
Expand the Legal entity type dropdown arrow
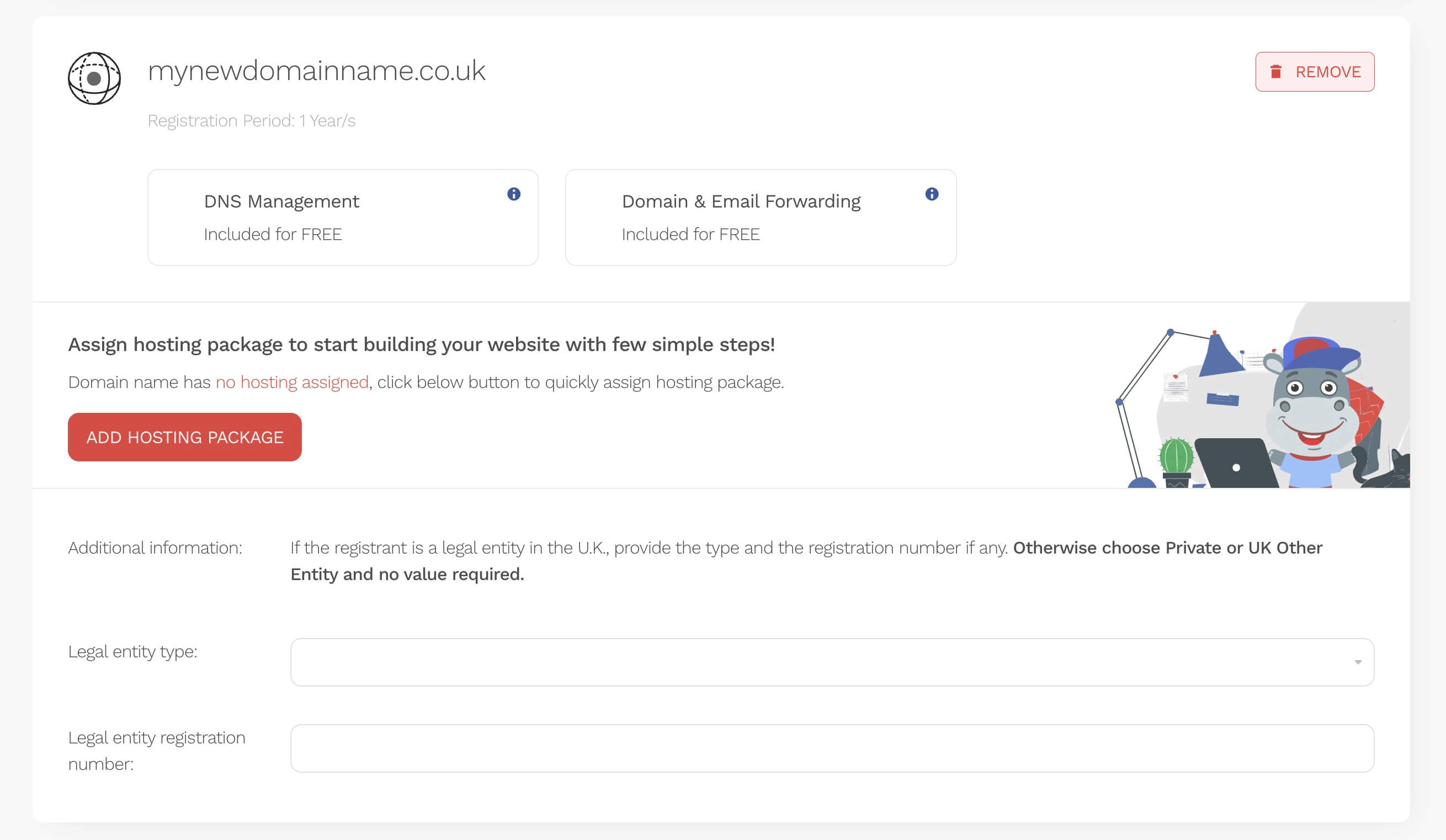click(x=1358, y=662)
